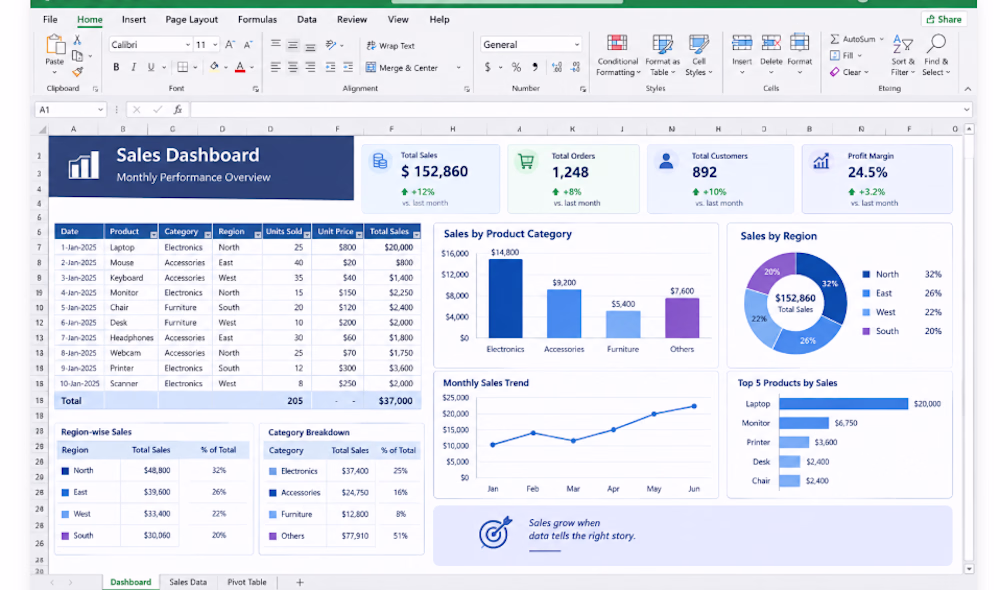Open Cell Styles gallery

[698, 55]
